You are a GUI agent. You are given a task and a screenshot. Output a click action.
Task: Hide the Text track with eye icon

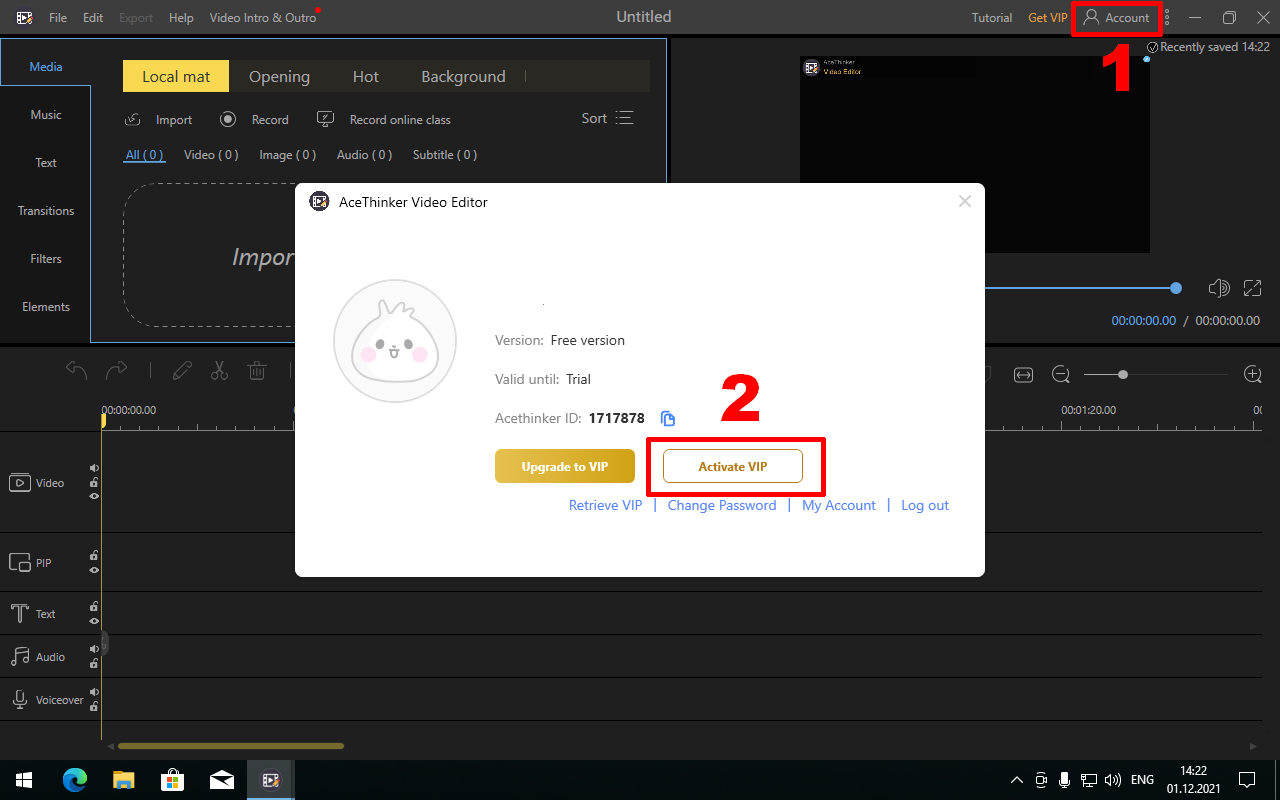point(94,621)
